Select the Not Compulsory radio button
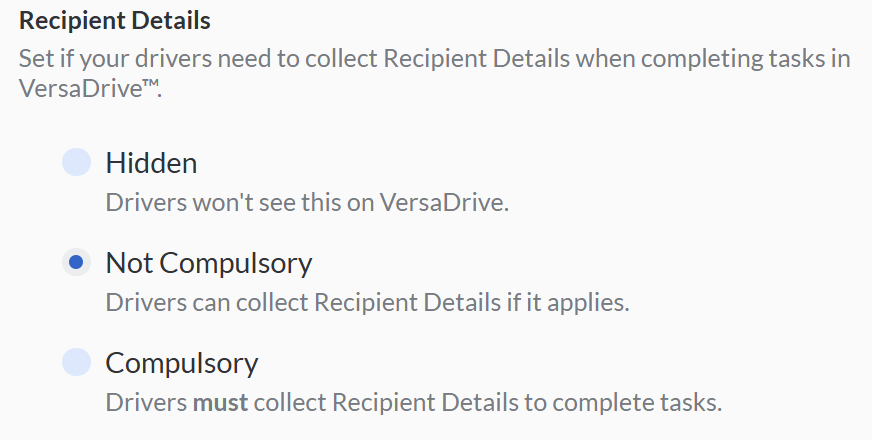The image size is (872, 440). coord(76,262)
